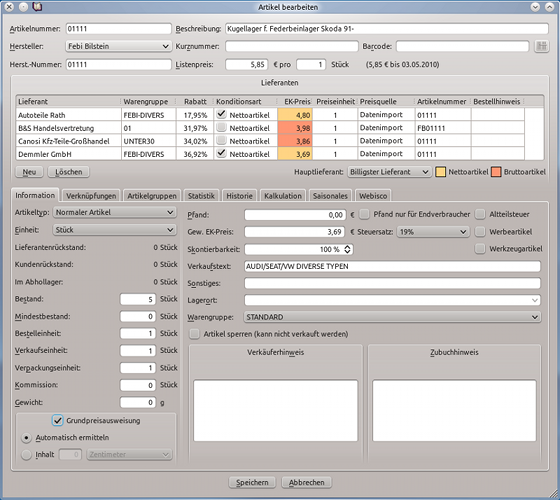Click the Löschen button under supplier table
This screenshot has height=500, width=560.
click(x=69, y=172)
